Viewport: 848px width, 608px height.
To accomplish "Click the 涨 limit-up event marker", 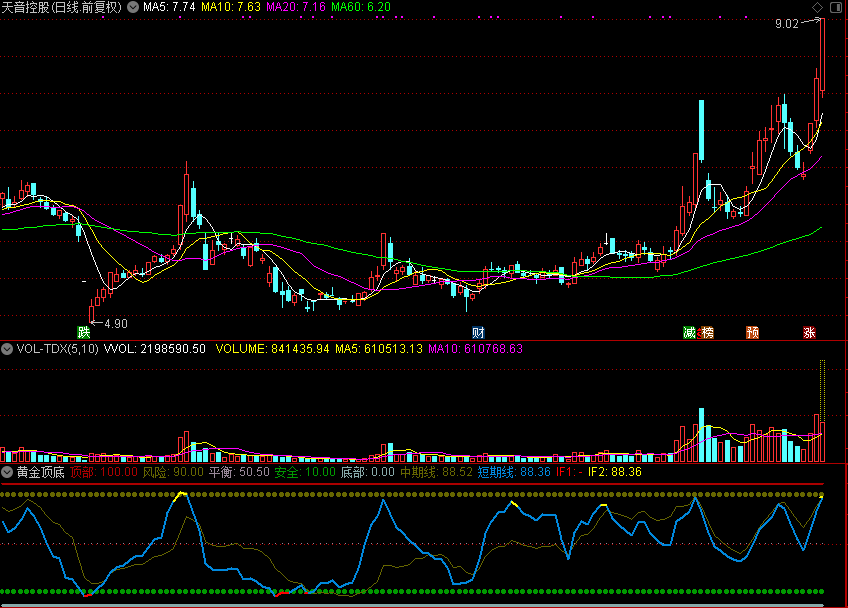I will point(808,332).
